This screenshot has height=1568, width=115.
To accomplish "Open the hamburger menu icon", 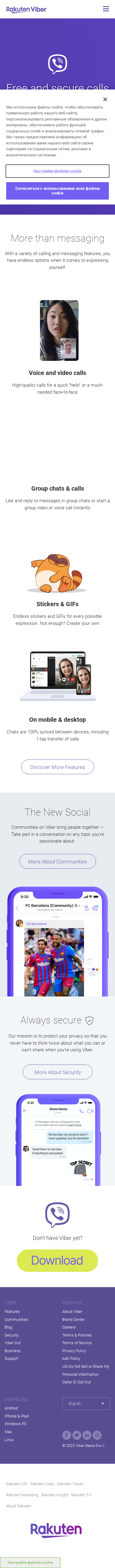I will tap(106, 9).
